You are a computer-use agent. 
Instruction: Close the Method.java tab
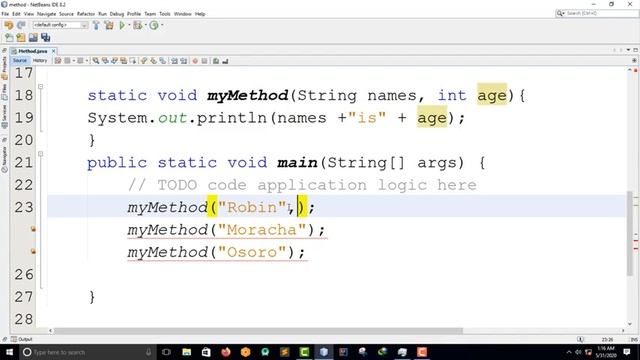point(53,51)
